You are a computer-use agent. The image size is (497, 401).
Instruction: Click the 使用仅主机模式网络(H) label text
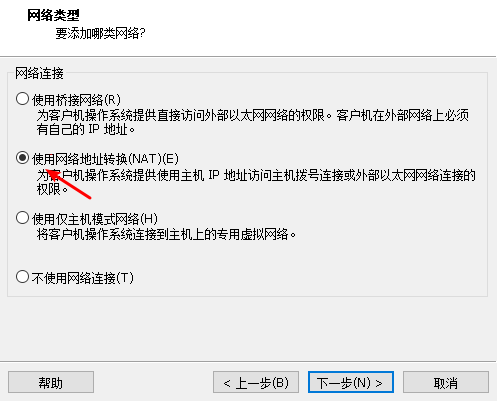[x=95, y=219]
